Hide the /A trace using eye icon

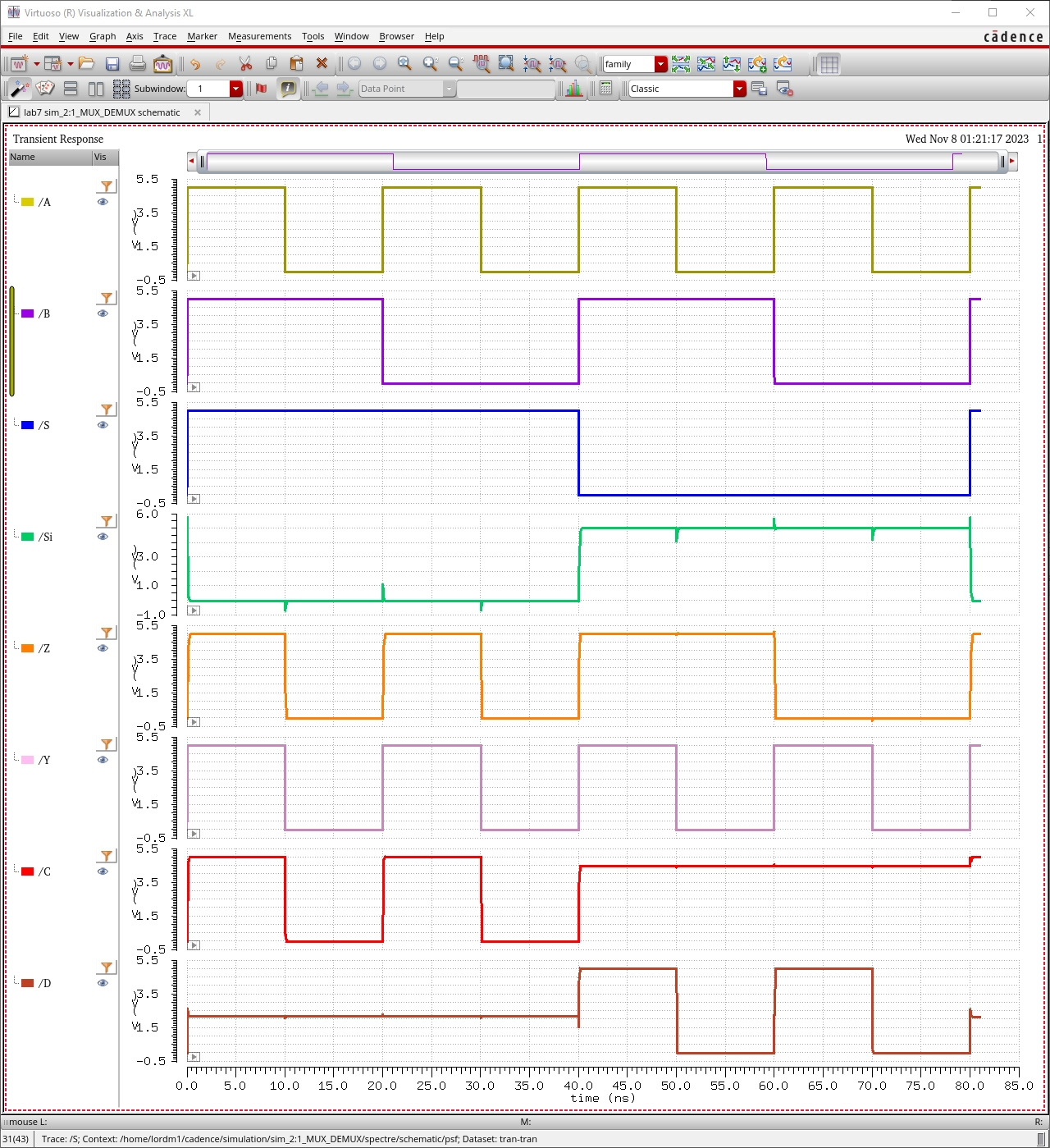103,202
